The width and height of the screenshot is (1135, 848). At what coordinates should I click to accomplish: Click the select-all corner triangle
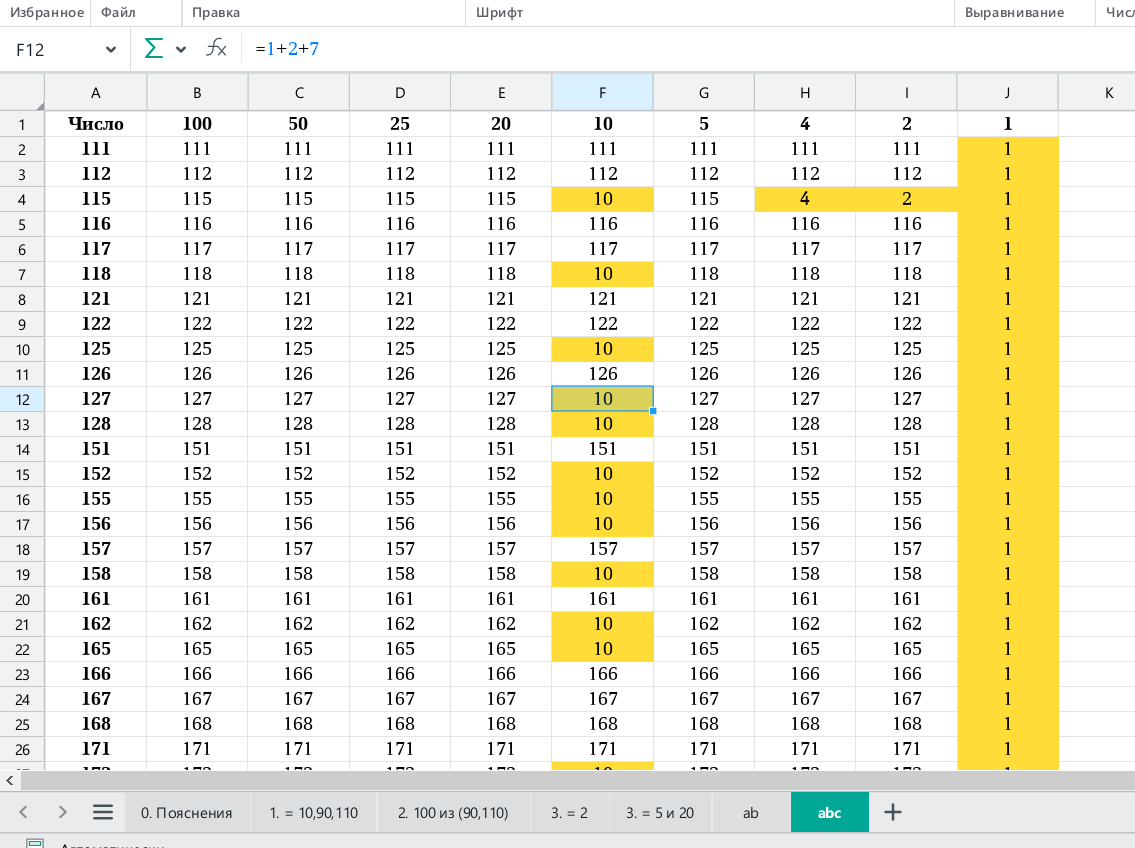(38, 103)
